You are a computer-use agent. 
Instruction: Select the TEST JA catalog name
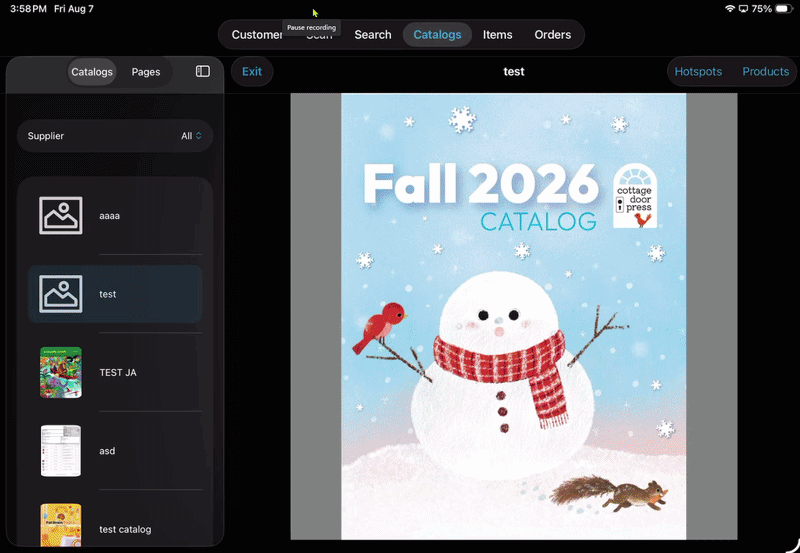pyautogui.click(x=118, y=372)
